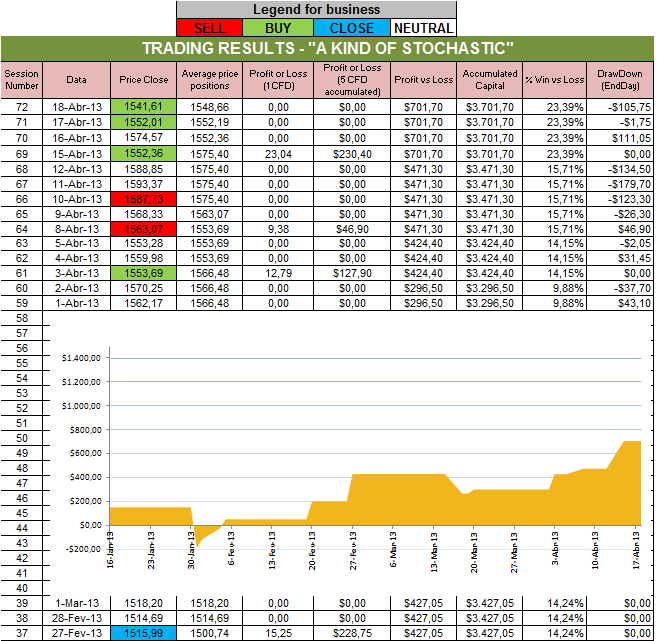Select the Session Number column header
Viewport: 668px width, 641px height.
[22, 80]
